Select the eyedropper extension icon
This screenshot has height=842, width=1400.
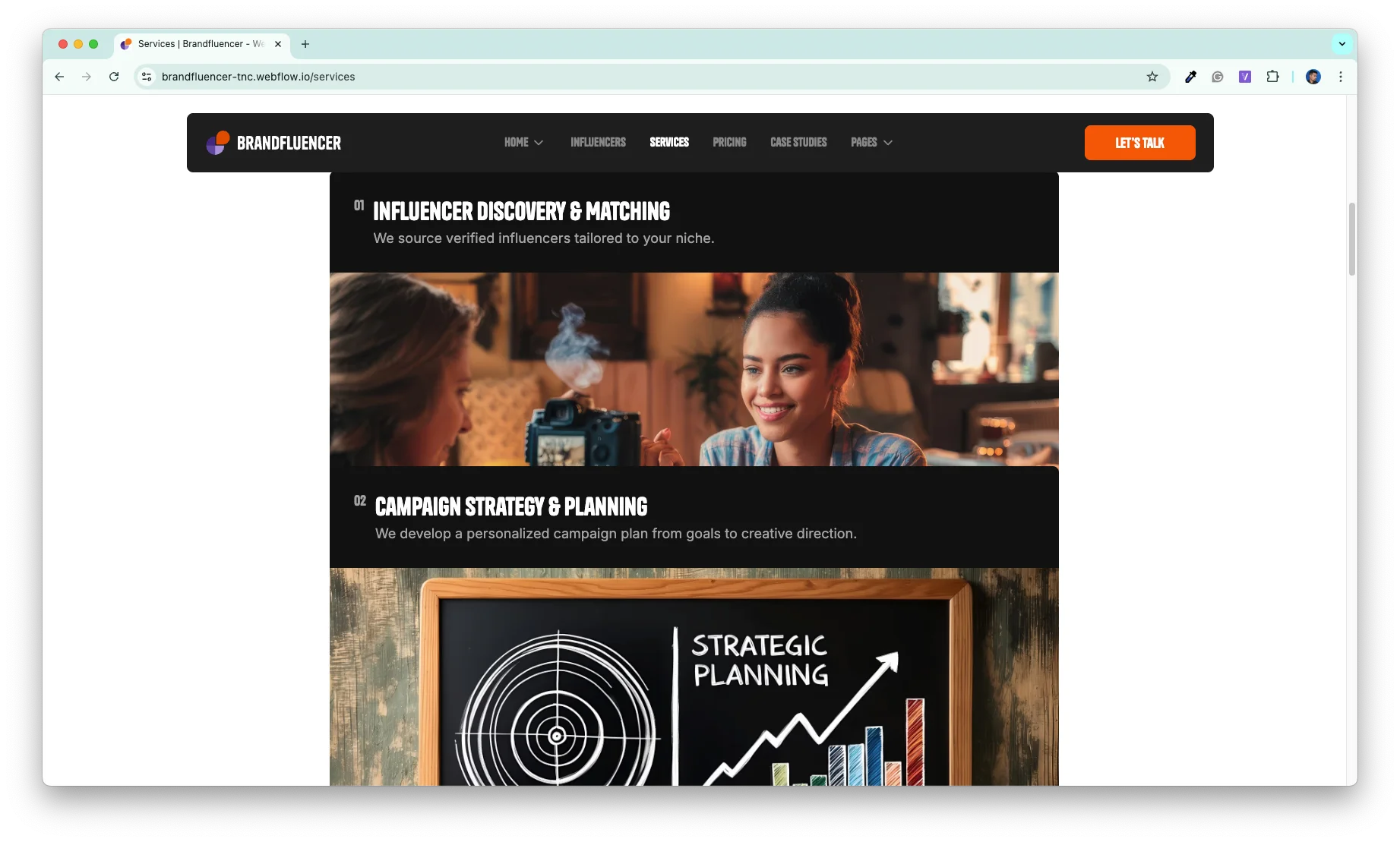(x=1190, y=77)
